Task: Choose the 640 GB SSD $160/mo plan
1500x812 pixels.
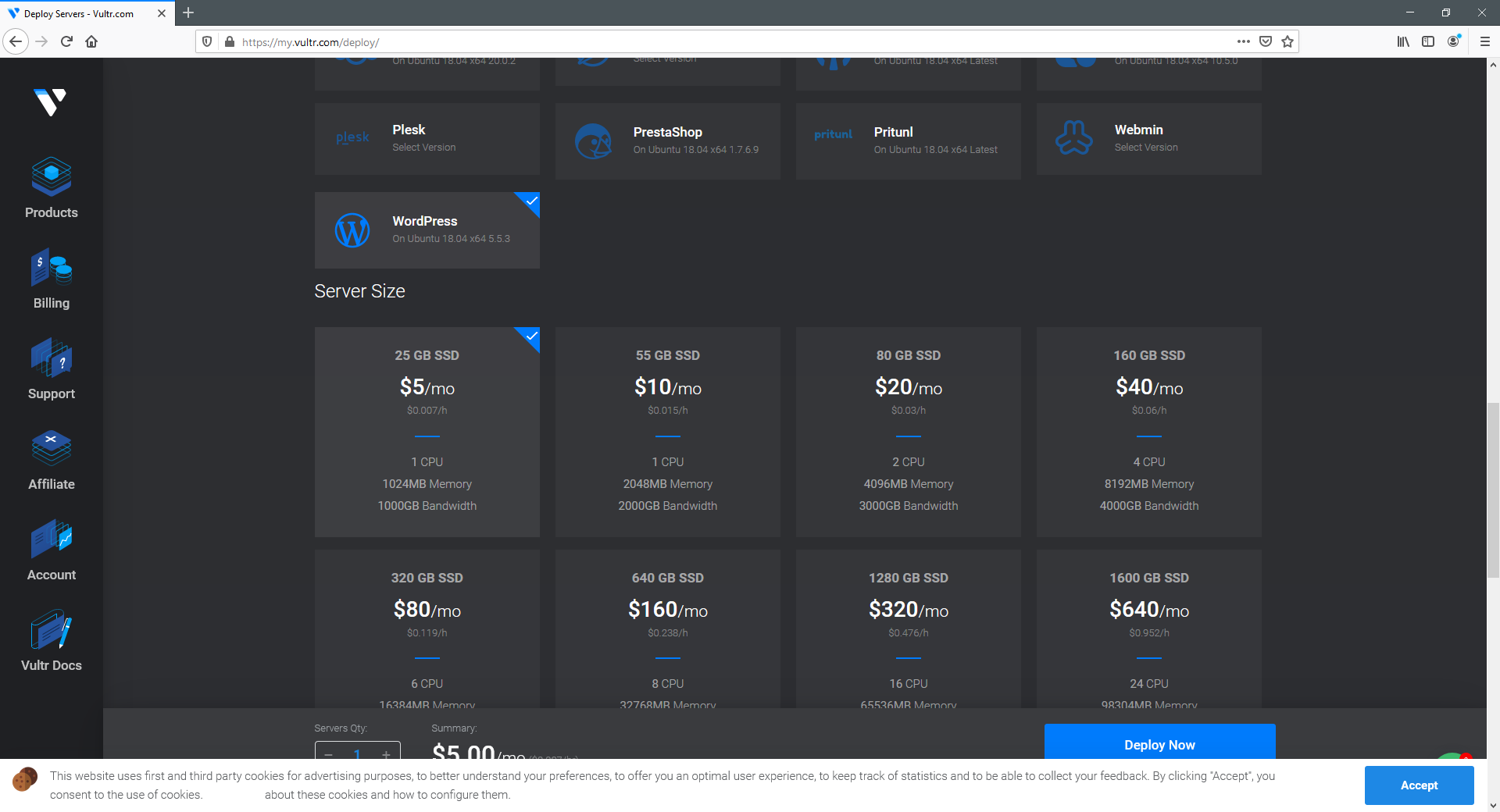Action: [667, 629]
